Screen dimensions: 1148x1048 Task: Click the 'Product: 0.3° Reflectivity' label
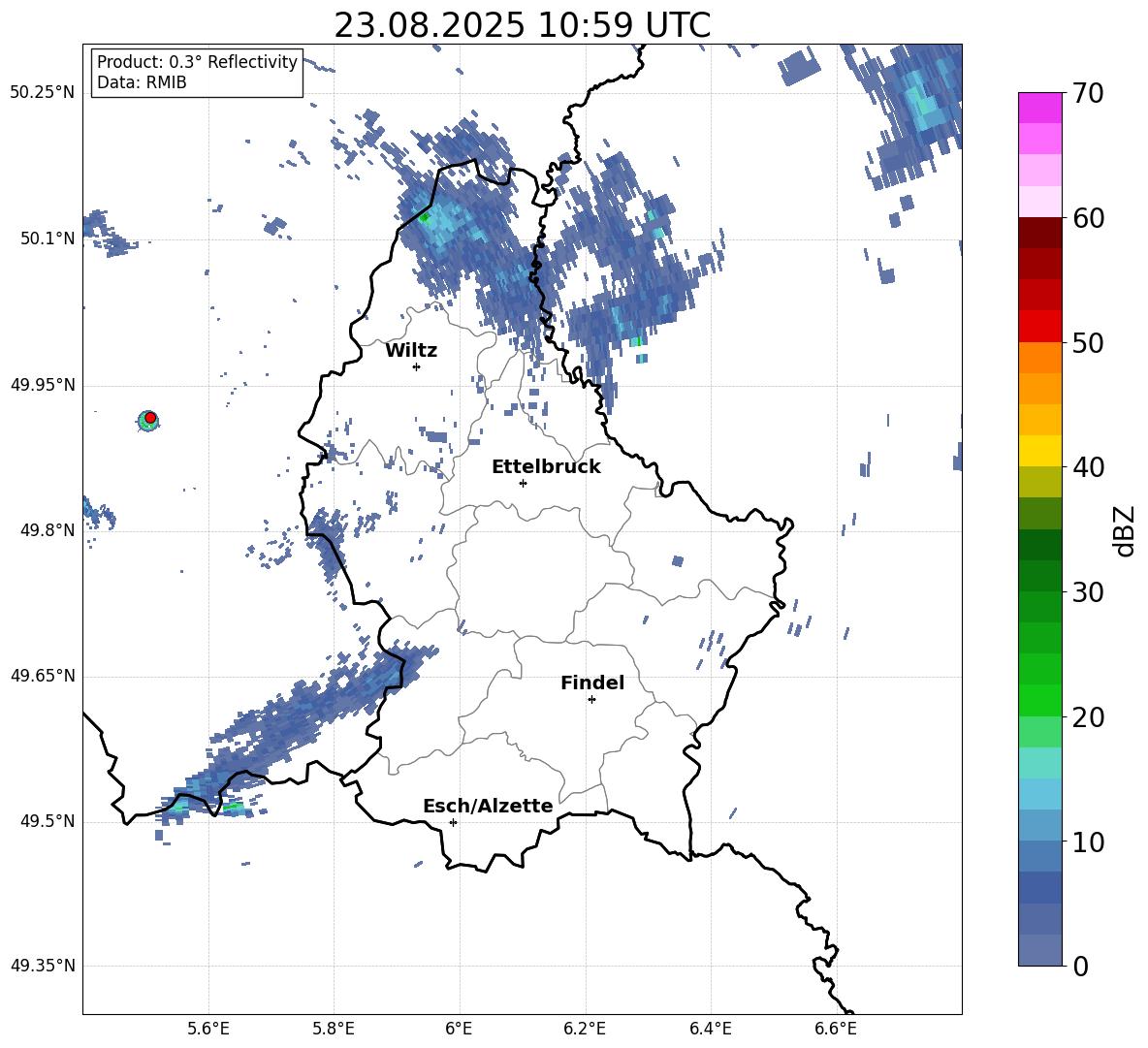click(x=197, y=62)
